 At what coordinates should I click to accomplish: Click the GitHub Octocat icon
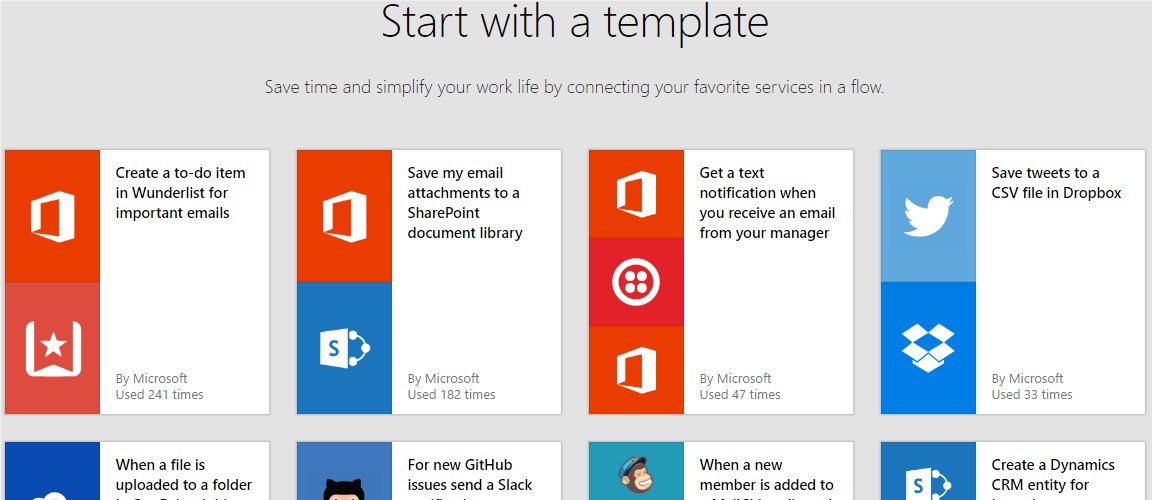(344, 486)
